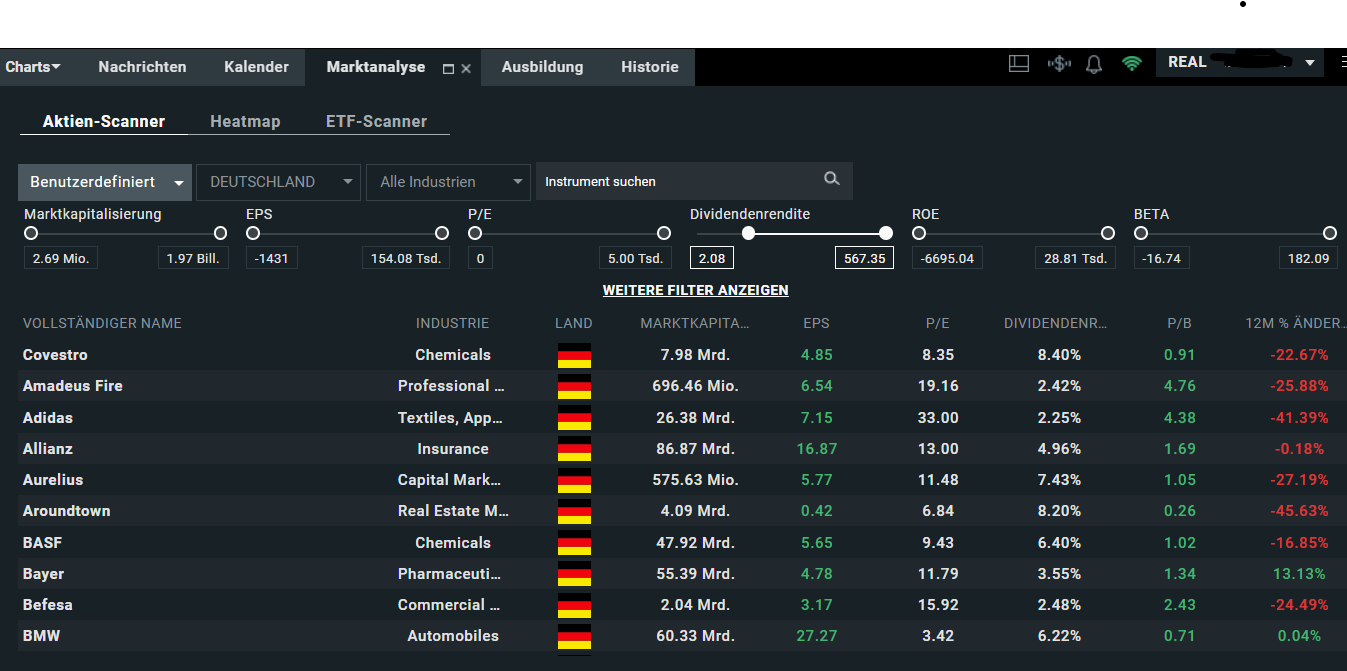The image size is (1347, 671).
Task: Open the deposit funds dollar icon
Action: coord(1059,64)
